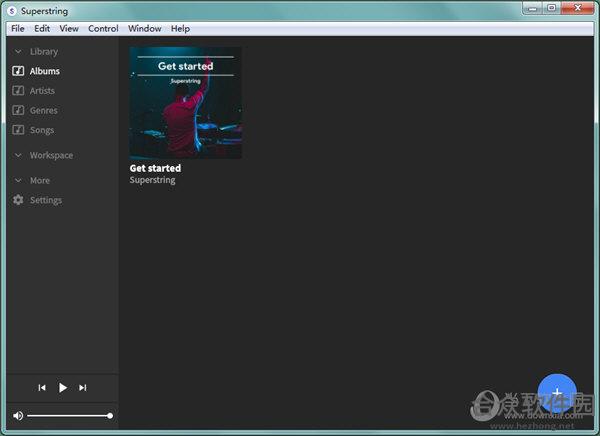This screenshot has width=600, height=436.
Task: Go to the Artists label
Action: pyautogui.click(x=42, y=91)
